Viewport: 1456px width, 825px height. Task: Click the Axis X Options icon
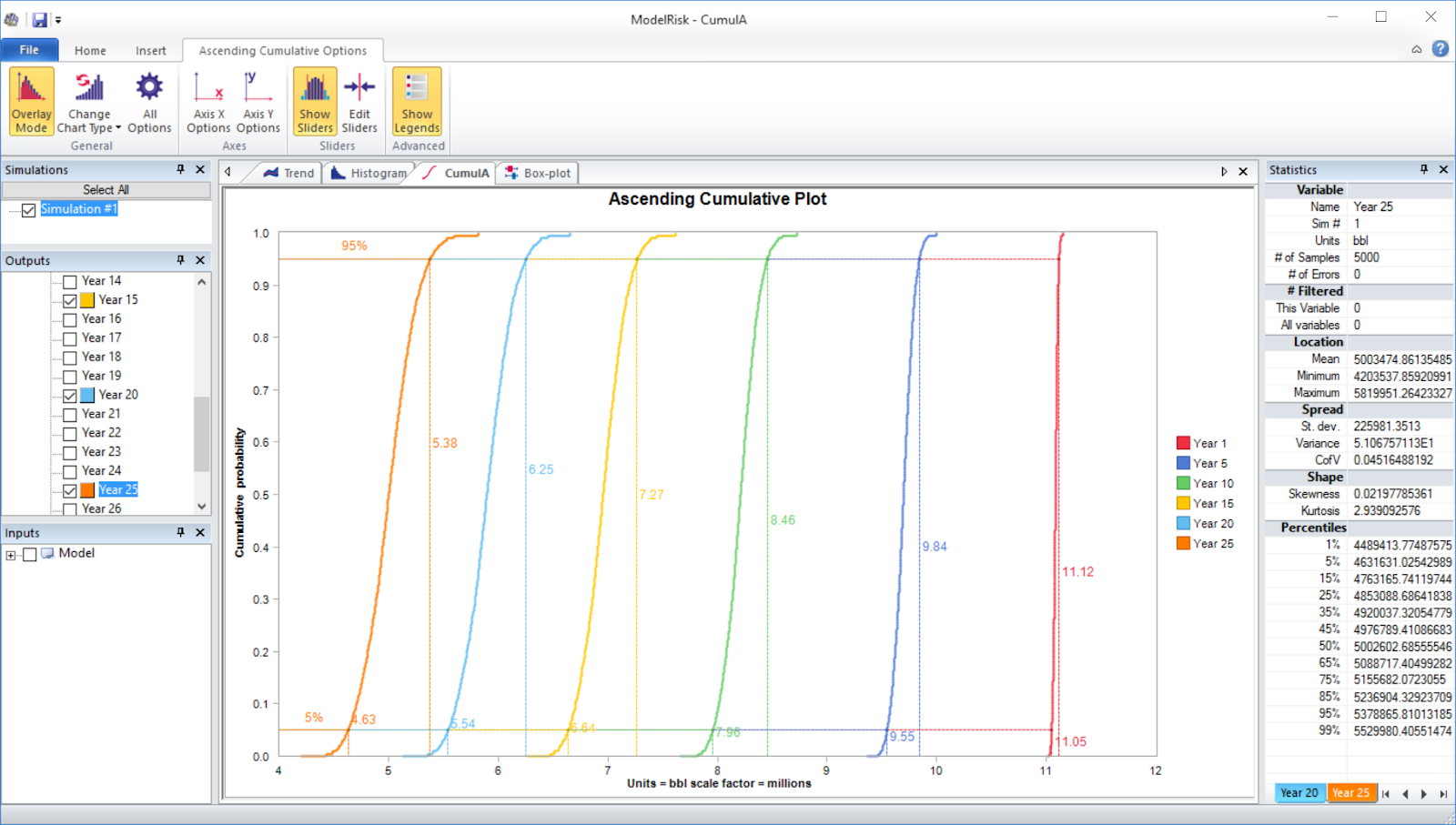(207, 100)
